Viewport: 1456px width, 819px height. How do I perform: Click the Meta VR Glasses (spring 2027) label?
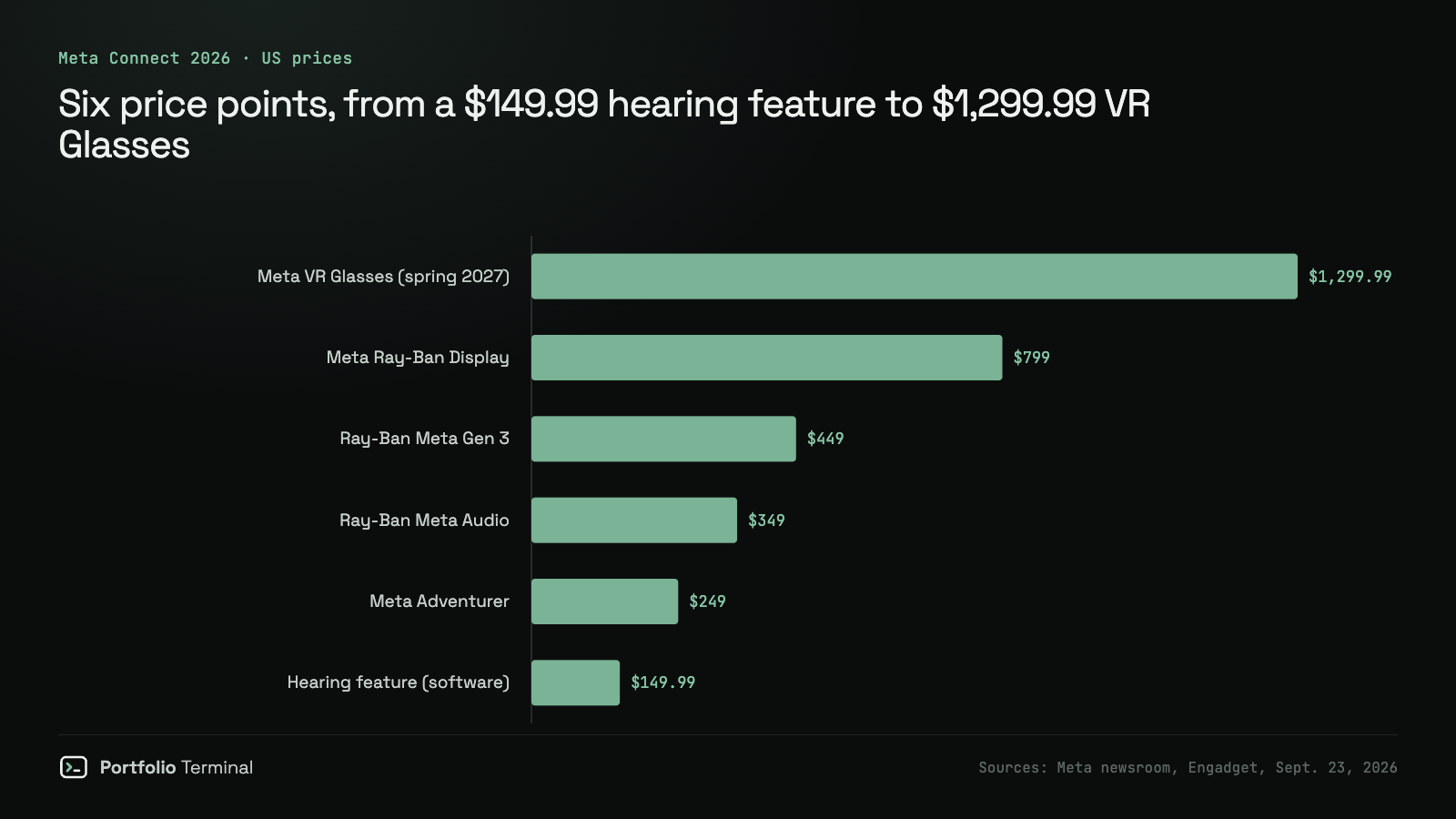(383, 277)
